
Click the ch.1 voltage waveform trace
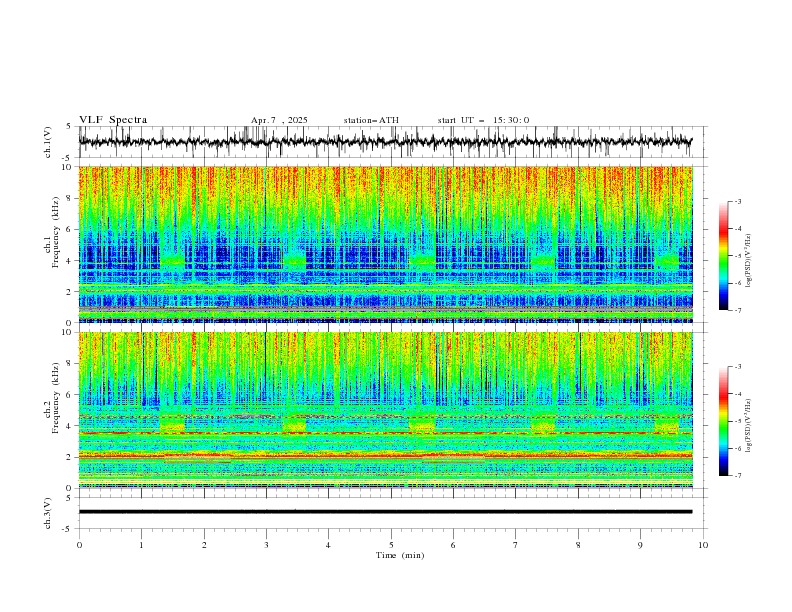[x=385, y=141]
